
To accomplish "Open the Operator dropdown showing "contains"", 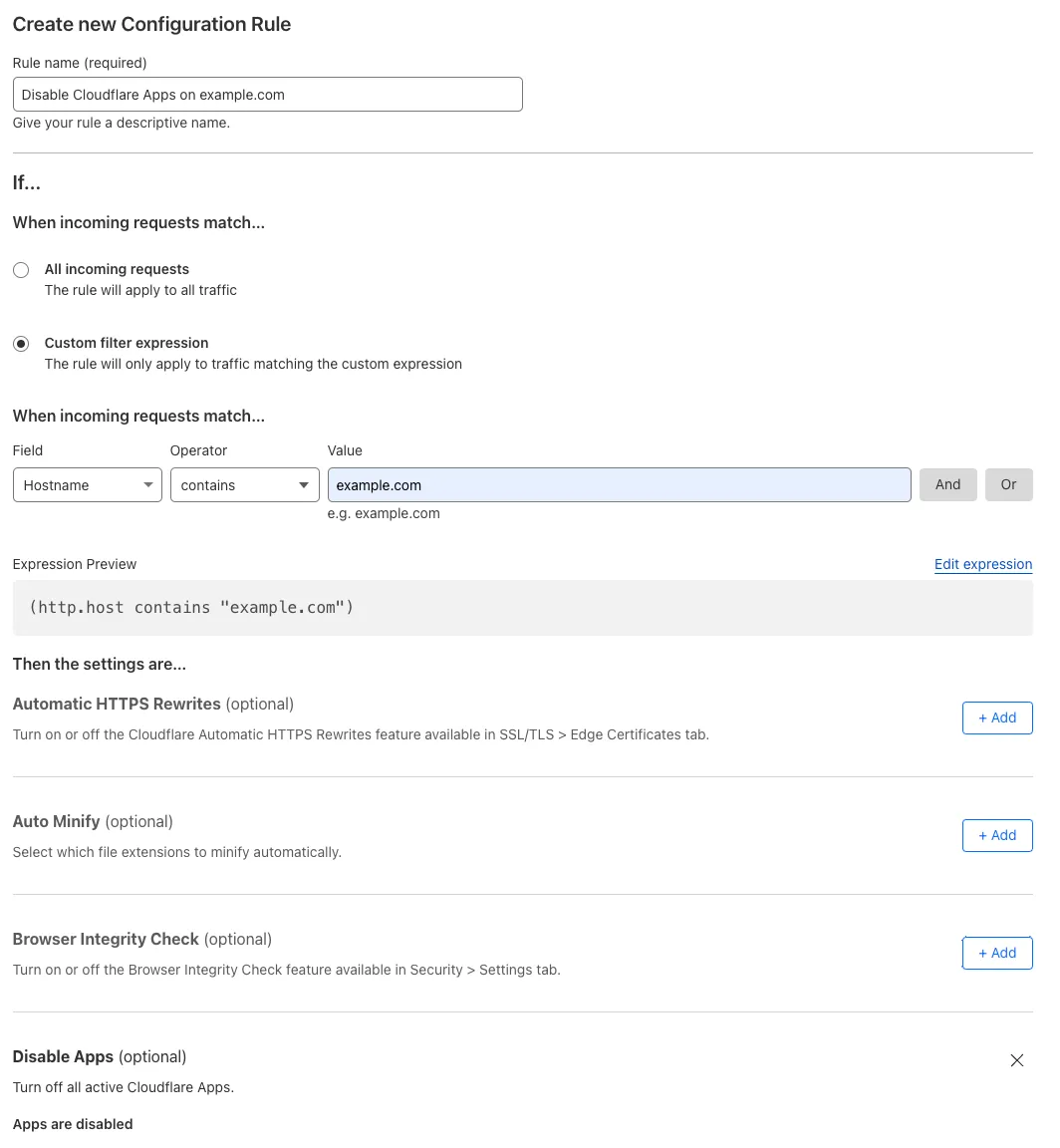I will coord(244,485).
